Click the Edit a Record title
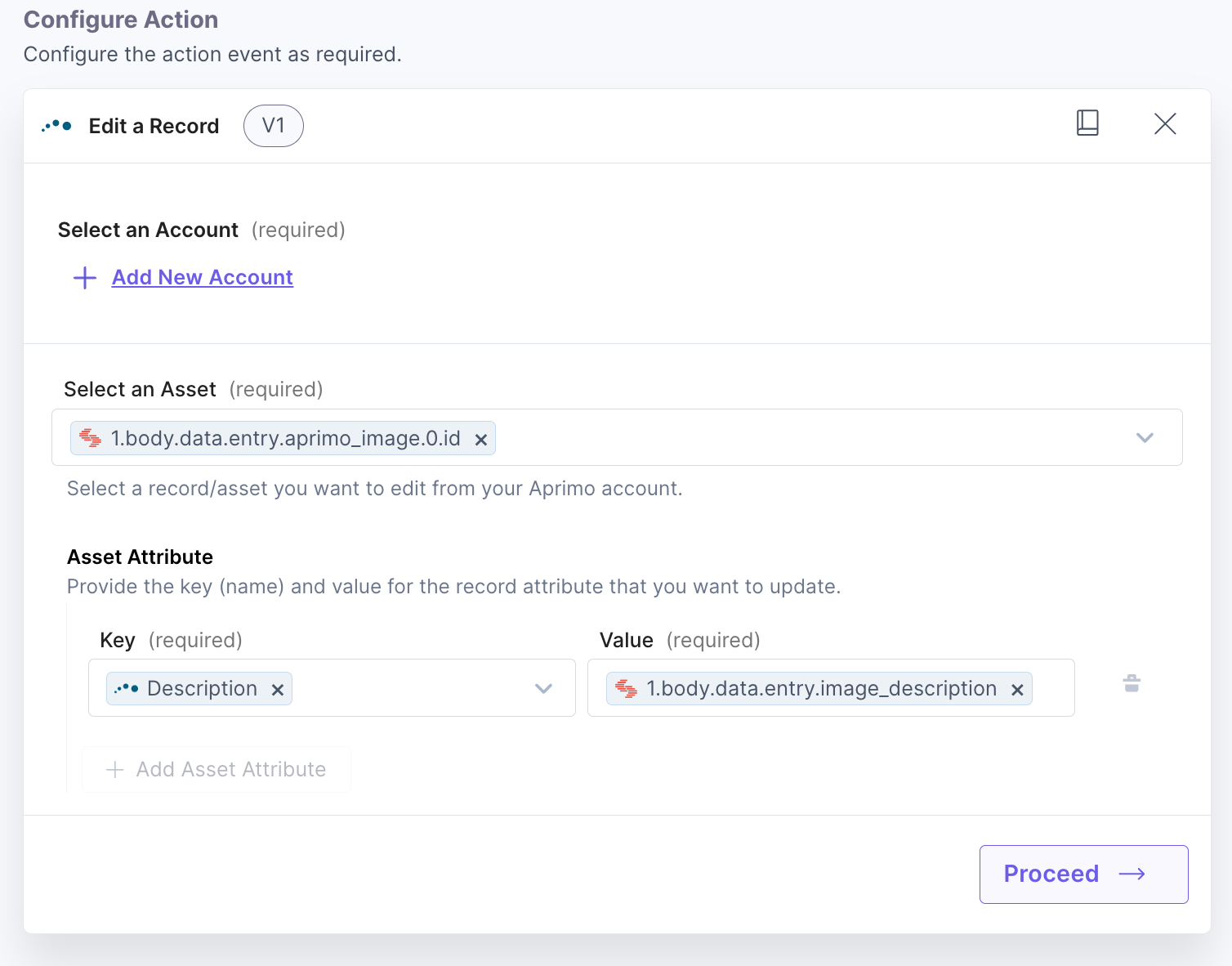This screenshot has width=1232, height=966. point(154,126)
